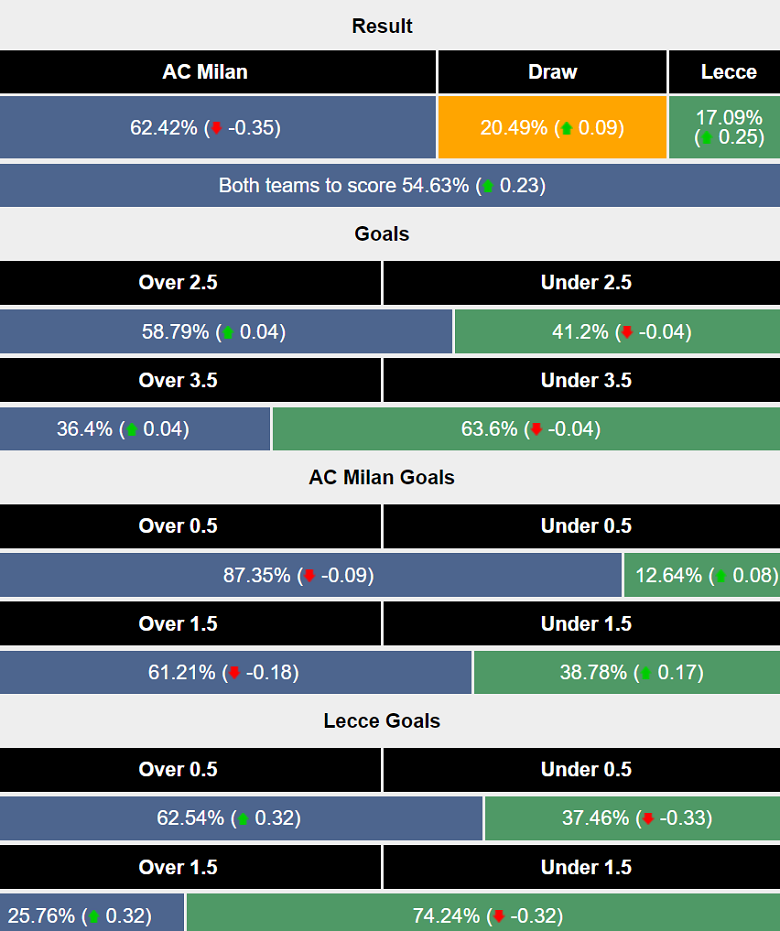The width and height of the screenshot is (780, 931).
Task: Click the AC Milan Goals section title
Action: [x=382, y=478]
